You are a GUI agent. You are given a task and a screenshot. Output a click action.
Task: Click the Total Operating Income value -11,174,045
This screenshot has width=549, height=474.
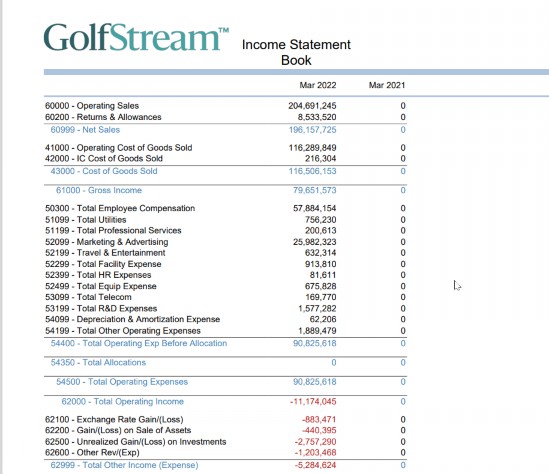[x=313, y=402]
